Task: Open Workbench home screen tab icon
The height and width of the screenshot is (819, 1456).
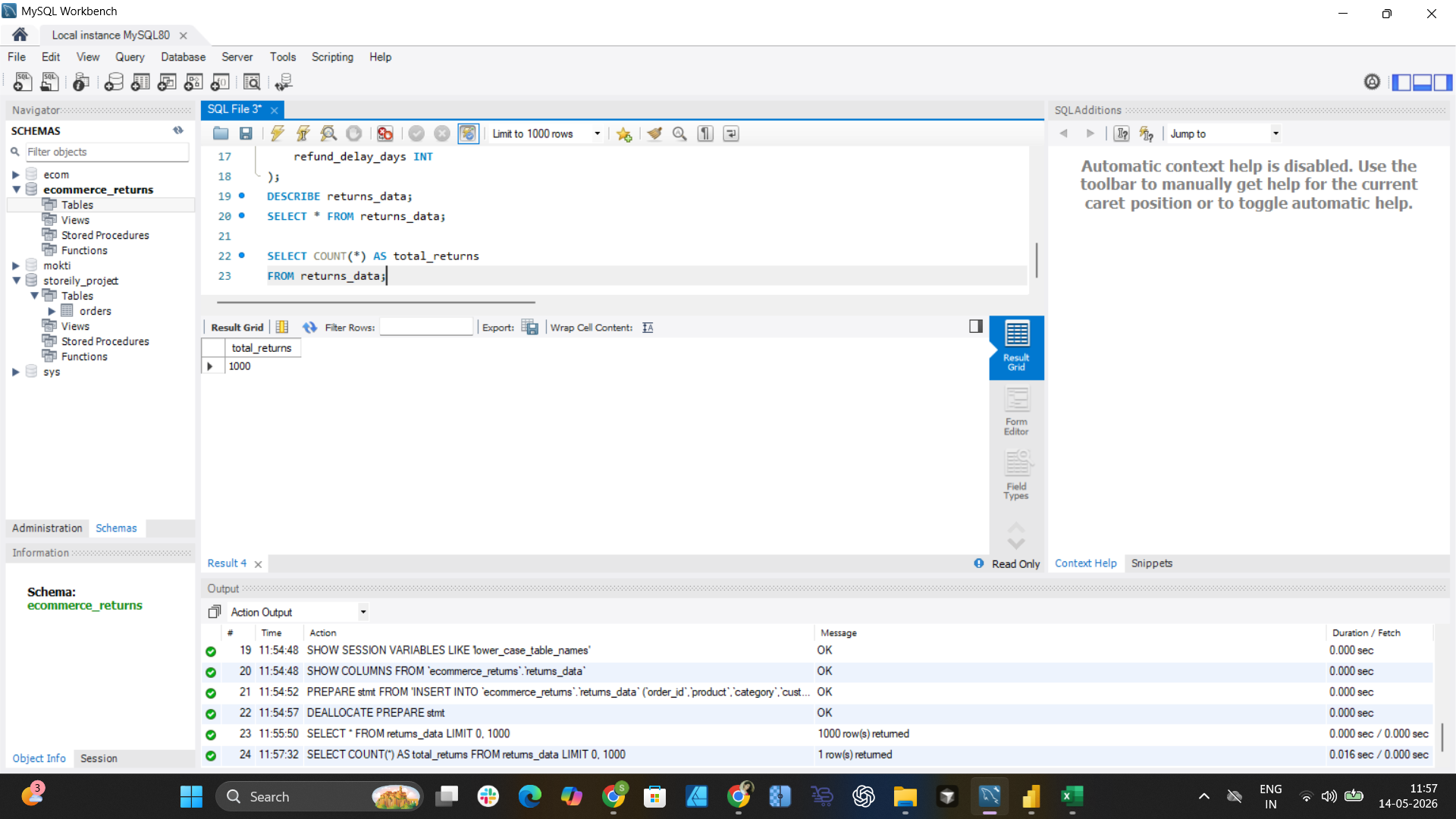Action: coord(20,35)
